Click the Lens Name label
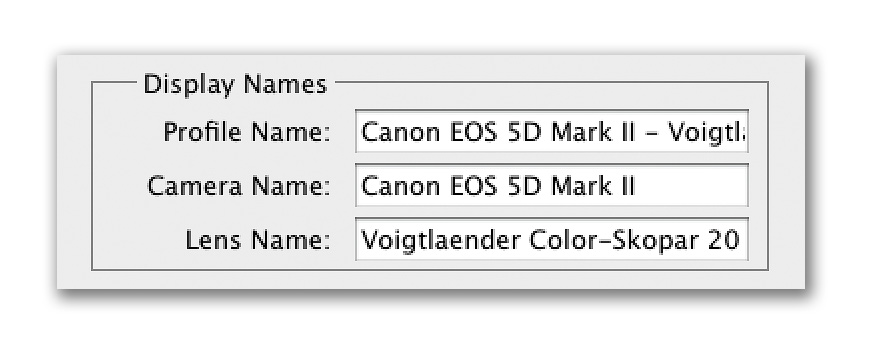The image size is (873, 361). tap(257, 240)
